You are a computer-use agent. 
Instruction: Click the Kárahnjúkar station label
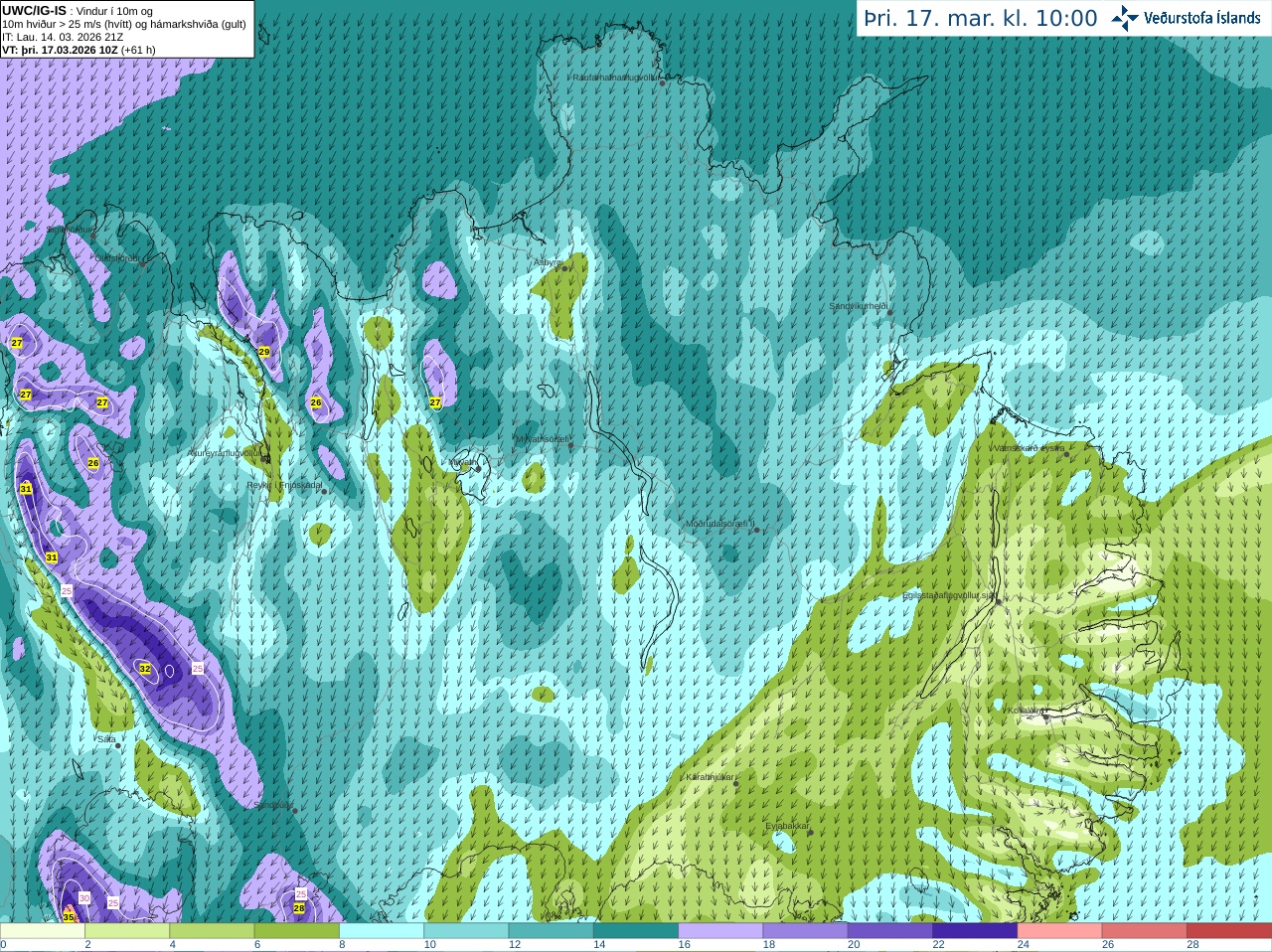710,777
